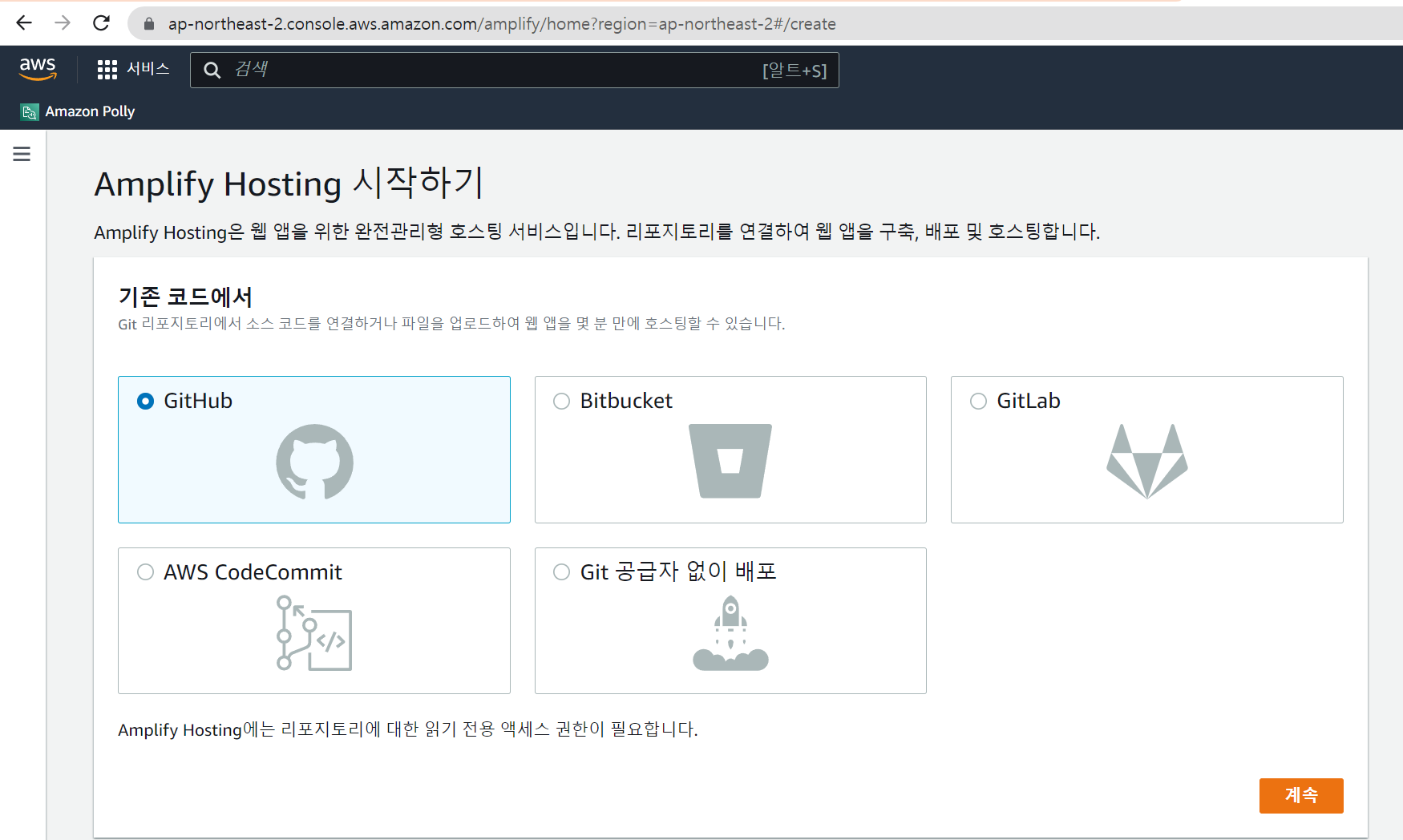Expand the hamburger side navigation menu

coord(22,154)
